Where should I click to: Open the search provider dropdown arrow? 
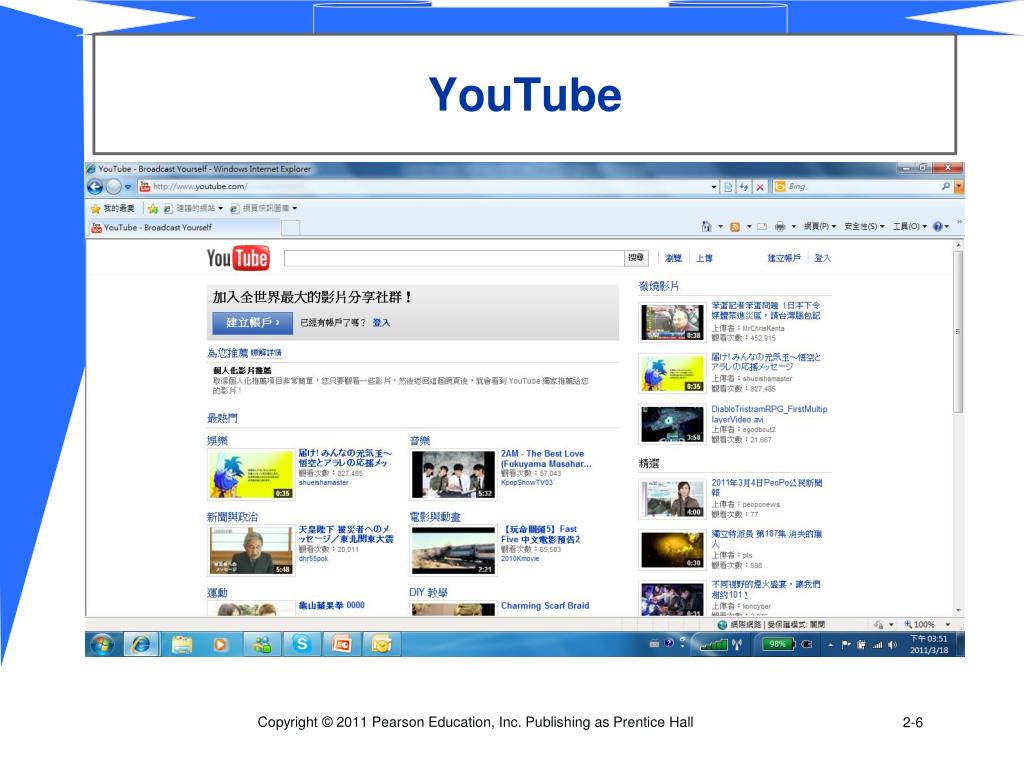(959, 187)
